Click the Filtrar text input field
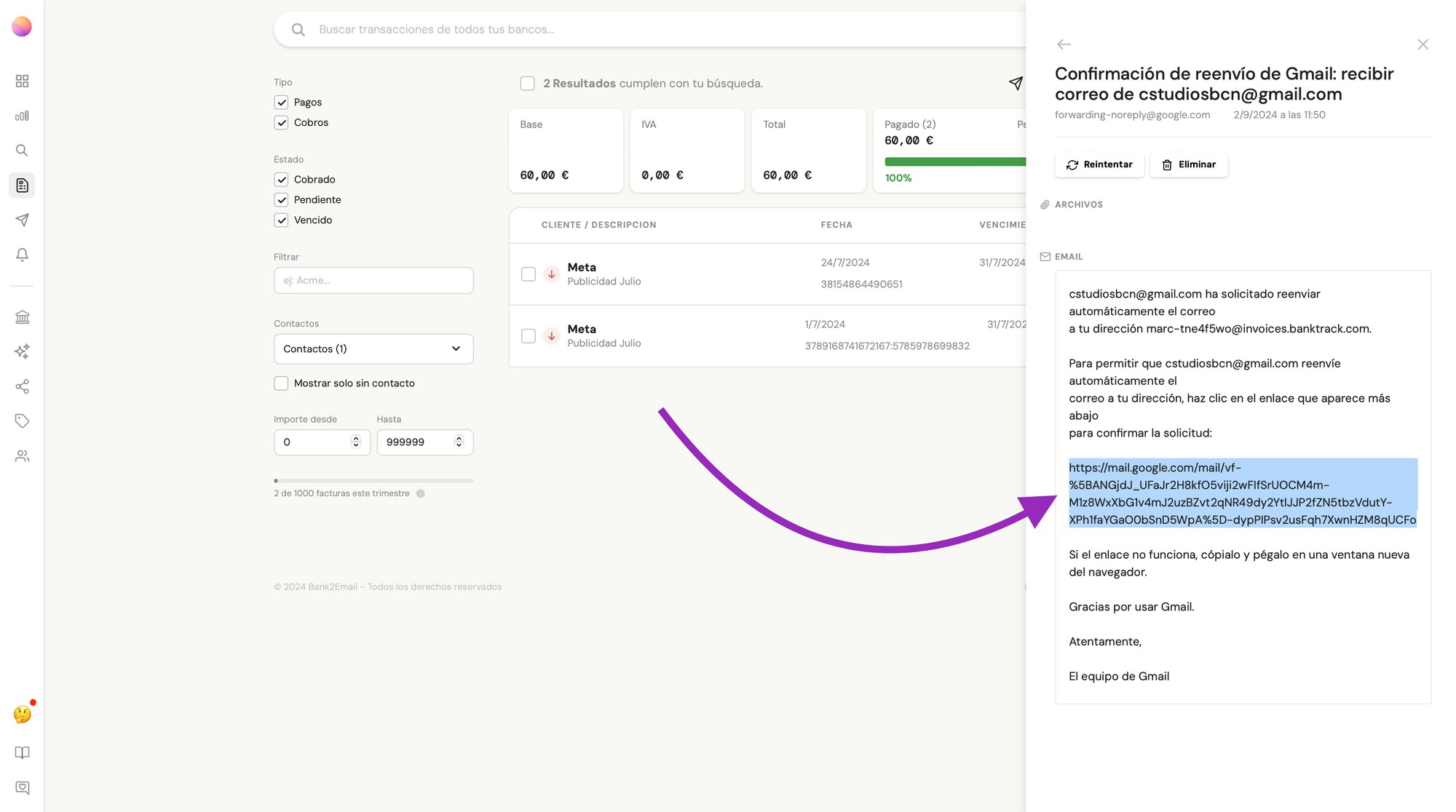This screenshot has width=1456, height=812. [x=373, y=281]
